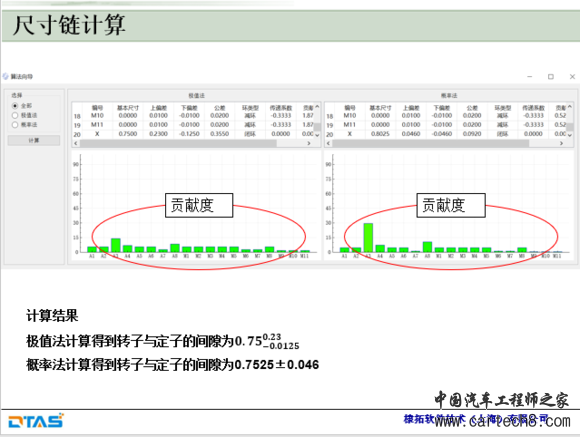The height and width of the screenshot is (437, 580).
Task: Select row M11 in the left table
Action: [x=192, y=125]
